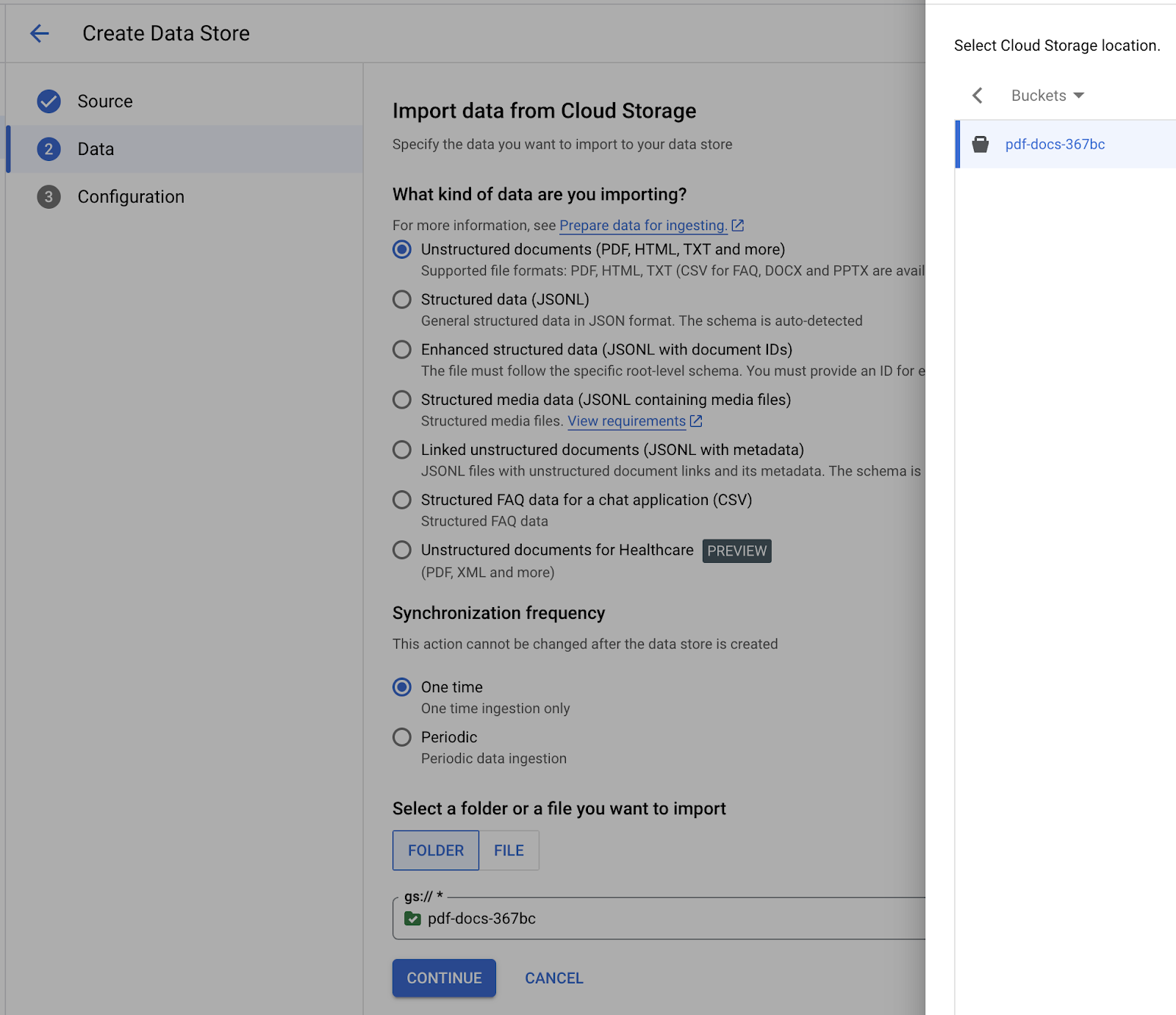The height and width of the screenshot is (1015, 1176).
Task: Click the CANCEL button
Action: (553, 978)
